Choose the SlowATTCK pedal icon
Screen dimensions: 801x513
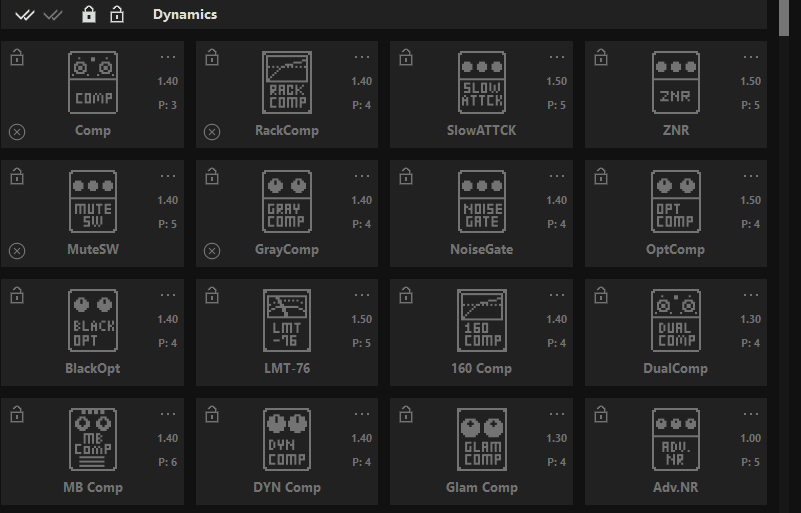pyautogui.click(x=482, y=83)
